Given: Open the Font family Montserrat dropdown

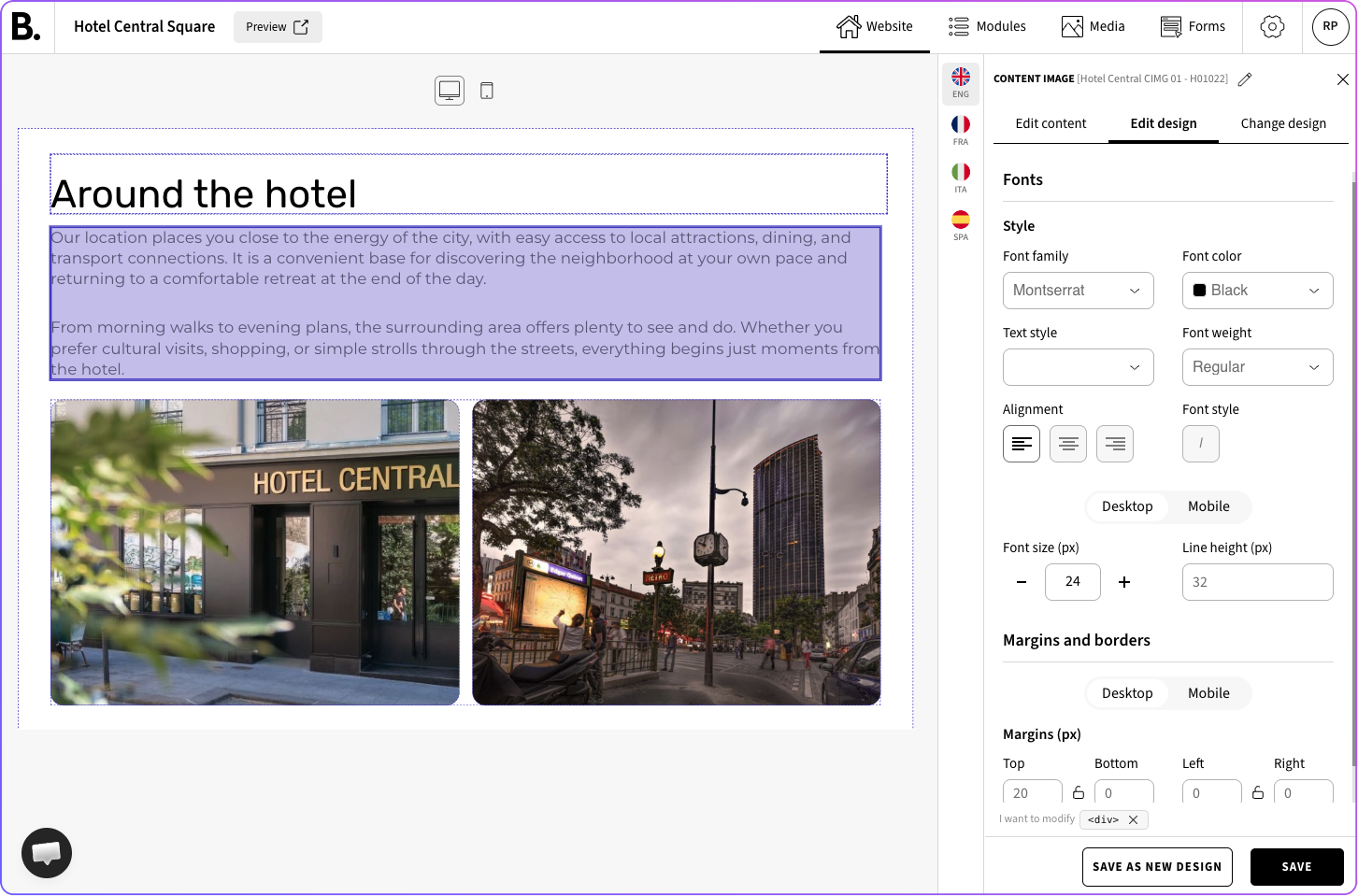Looking at the screenshot, I should coord(1079,291).
